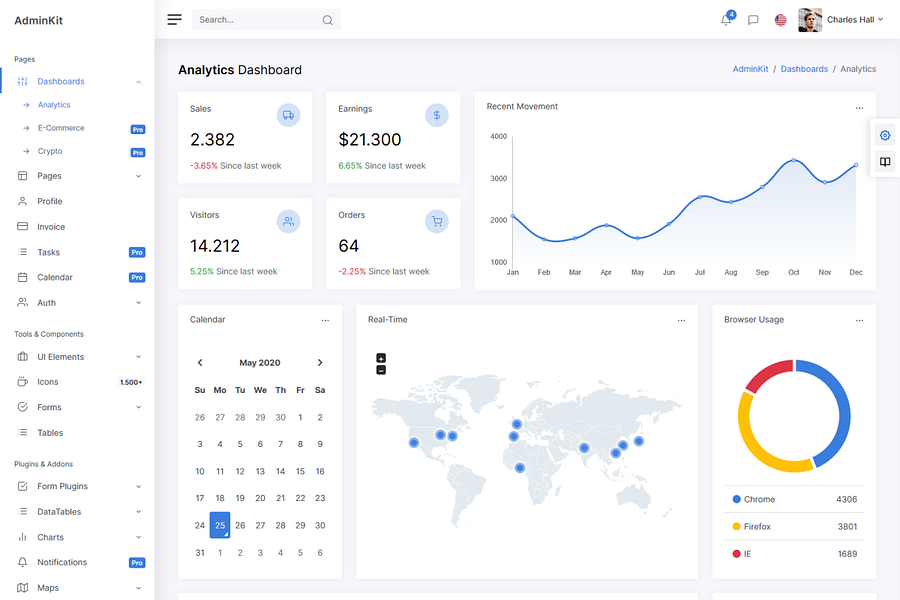Open Charles Hall user dropdown
900x600 pixels.
pyautogui.click(x=855, y=20)
